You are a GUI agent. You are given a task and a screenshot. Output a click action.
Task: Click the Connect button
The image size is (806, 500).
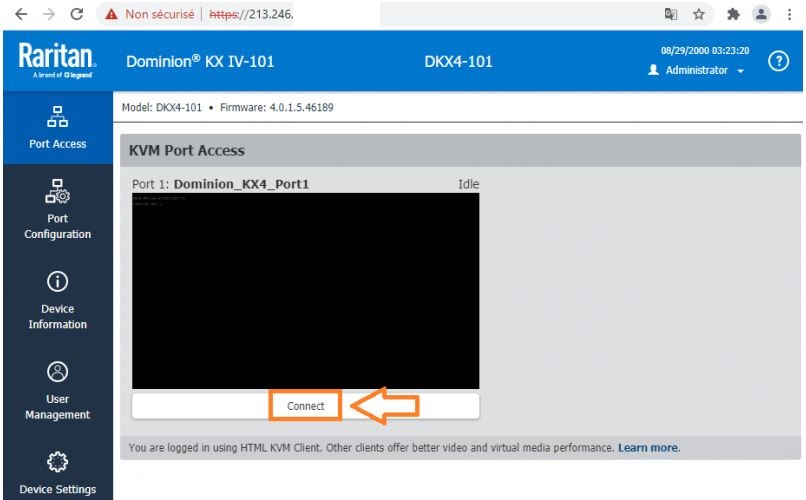click(x=305, y=406)
